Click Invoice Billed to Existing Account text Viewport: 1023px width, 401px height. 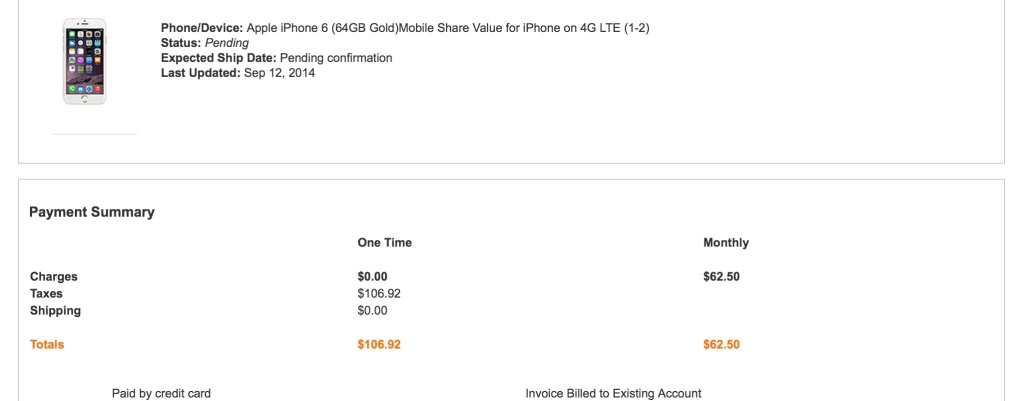pos(613,394)
